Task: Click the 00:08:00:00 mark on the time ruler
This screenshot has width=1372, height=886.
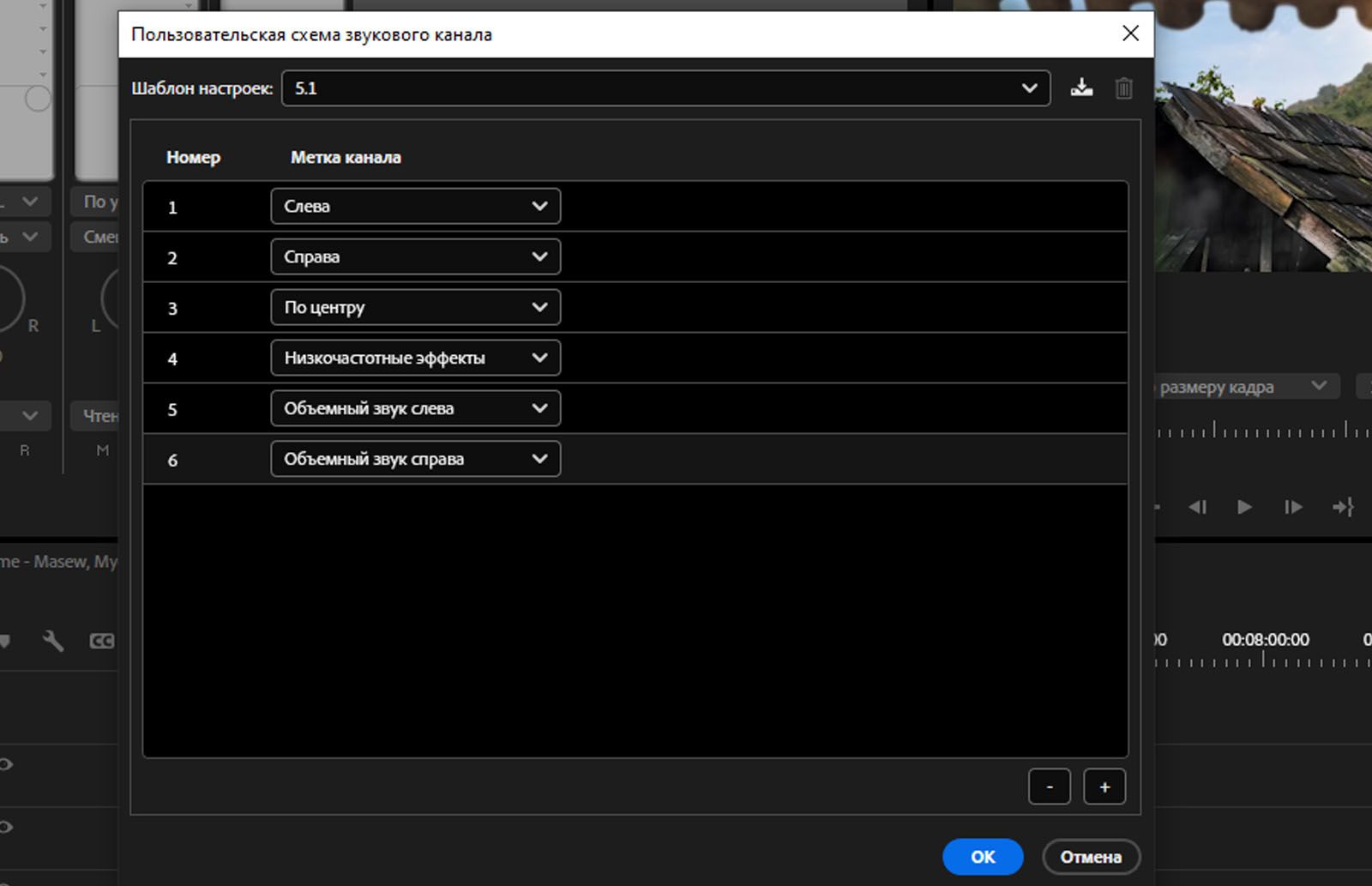Action: pyautogui.click(x=1265, y=640)
